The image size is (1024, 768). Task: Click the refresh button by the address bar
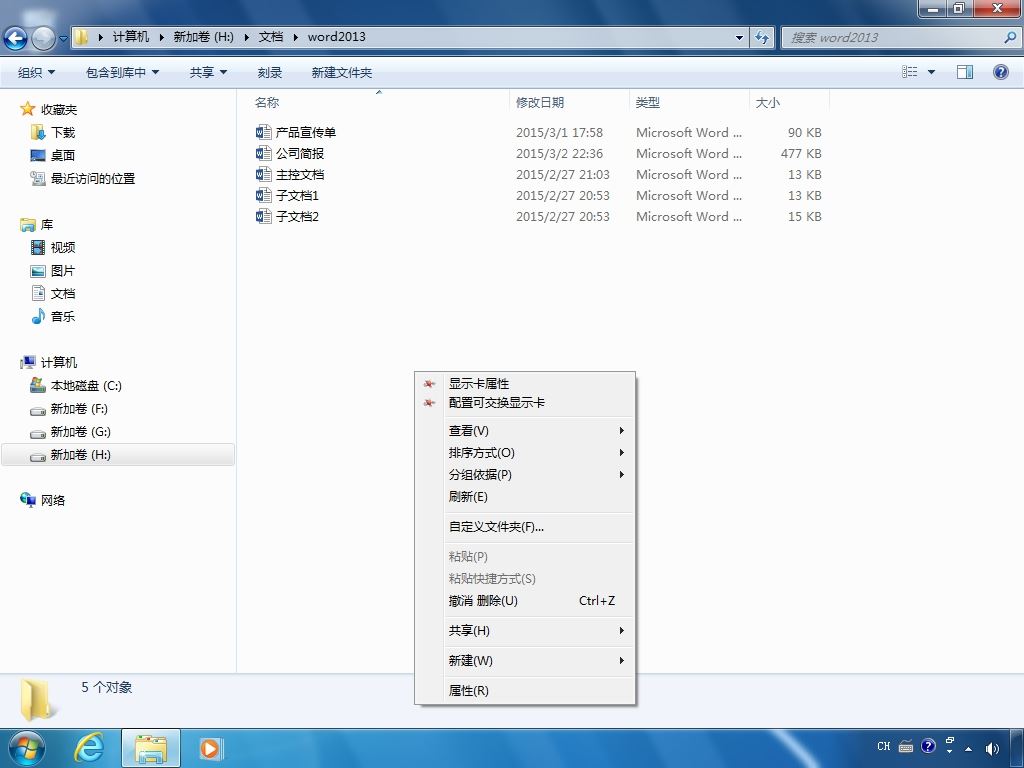tap(761, 37)
